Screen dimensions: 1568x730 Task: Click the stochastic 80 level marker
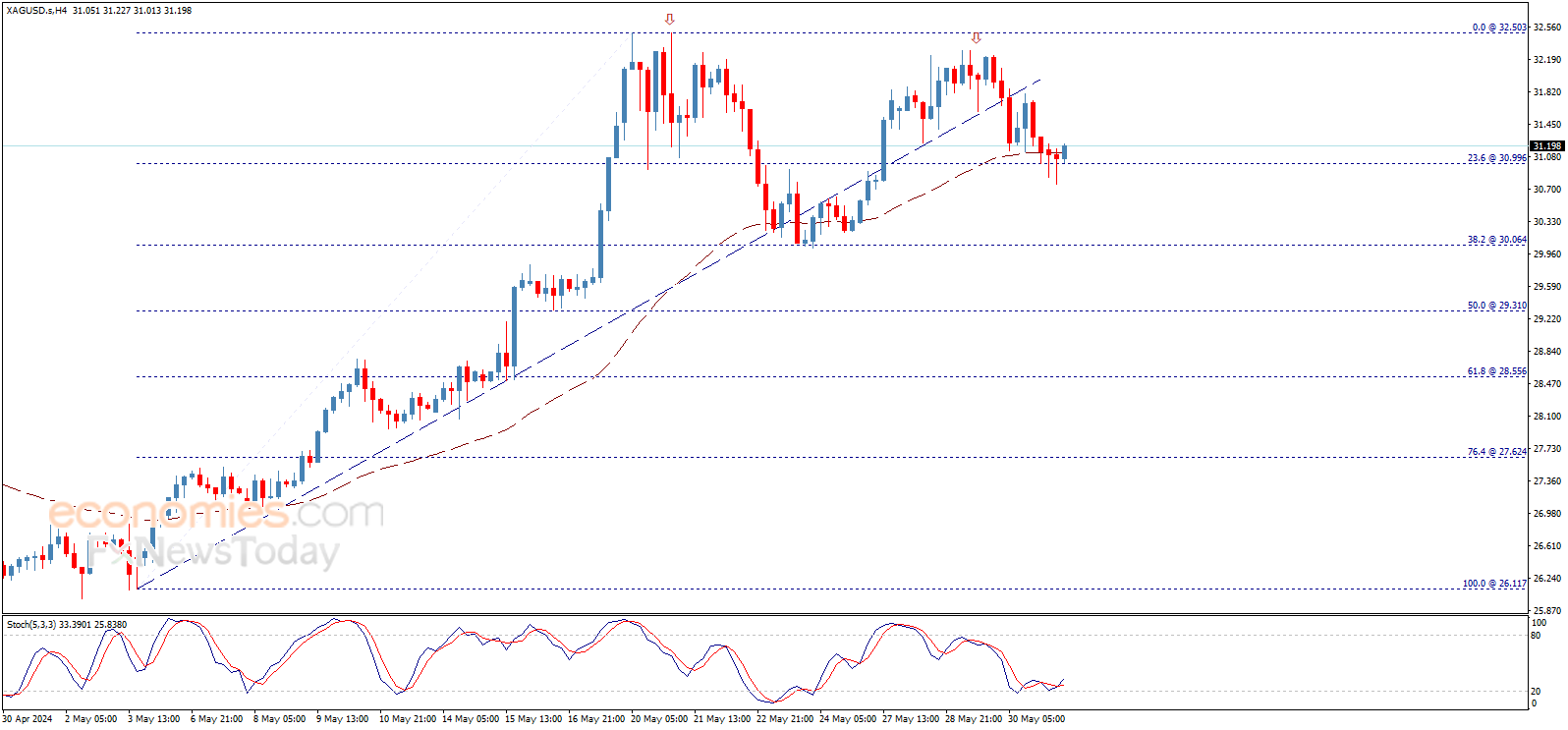(x=1536, y=636)
